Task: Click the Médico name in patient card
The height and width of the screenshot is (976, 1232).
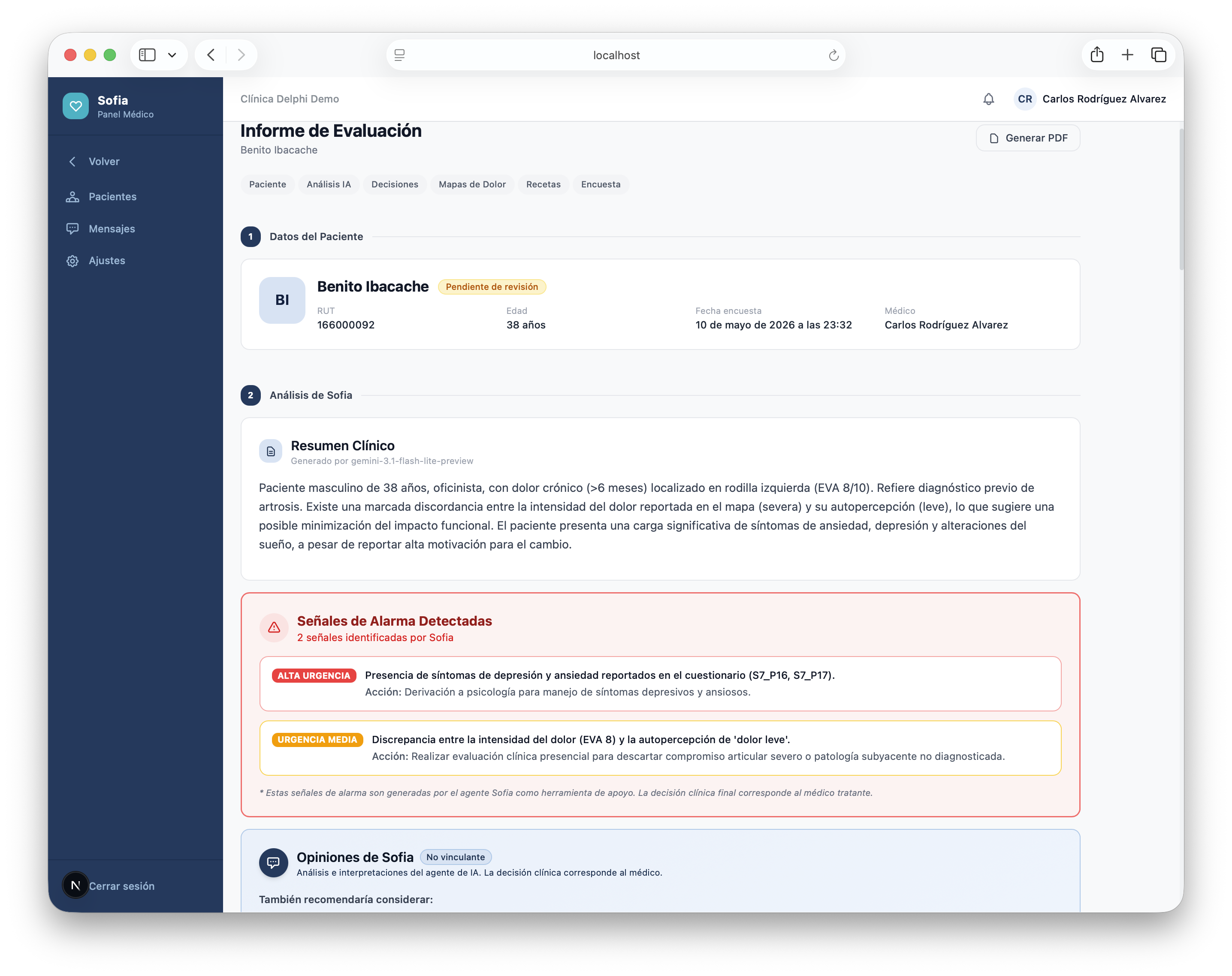Action: 946,325
